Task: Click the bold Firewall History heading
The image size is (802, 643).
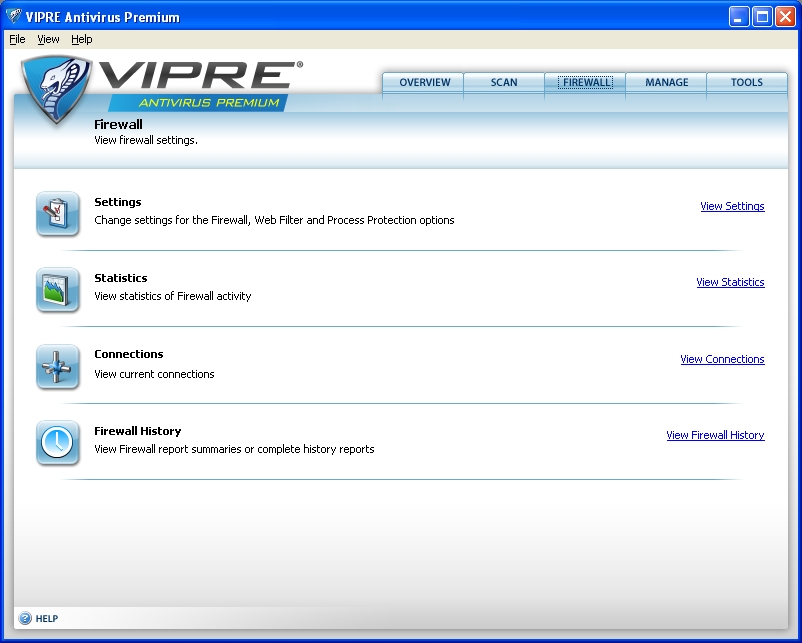Action: (x=138, y=431)
